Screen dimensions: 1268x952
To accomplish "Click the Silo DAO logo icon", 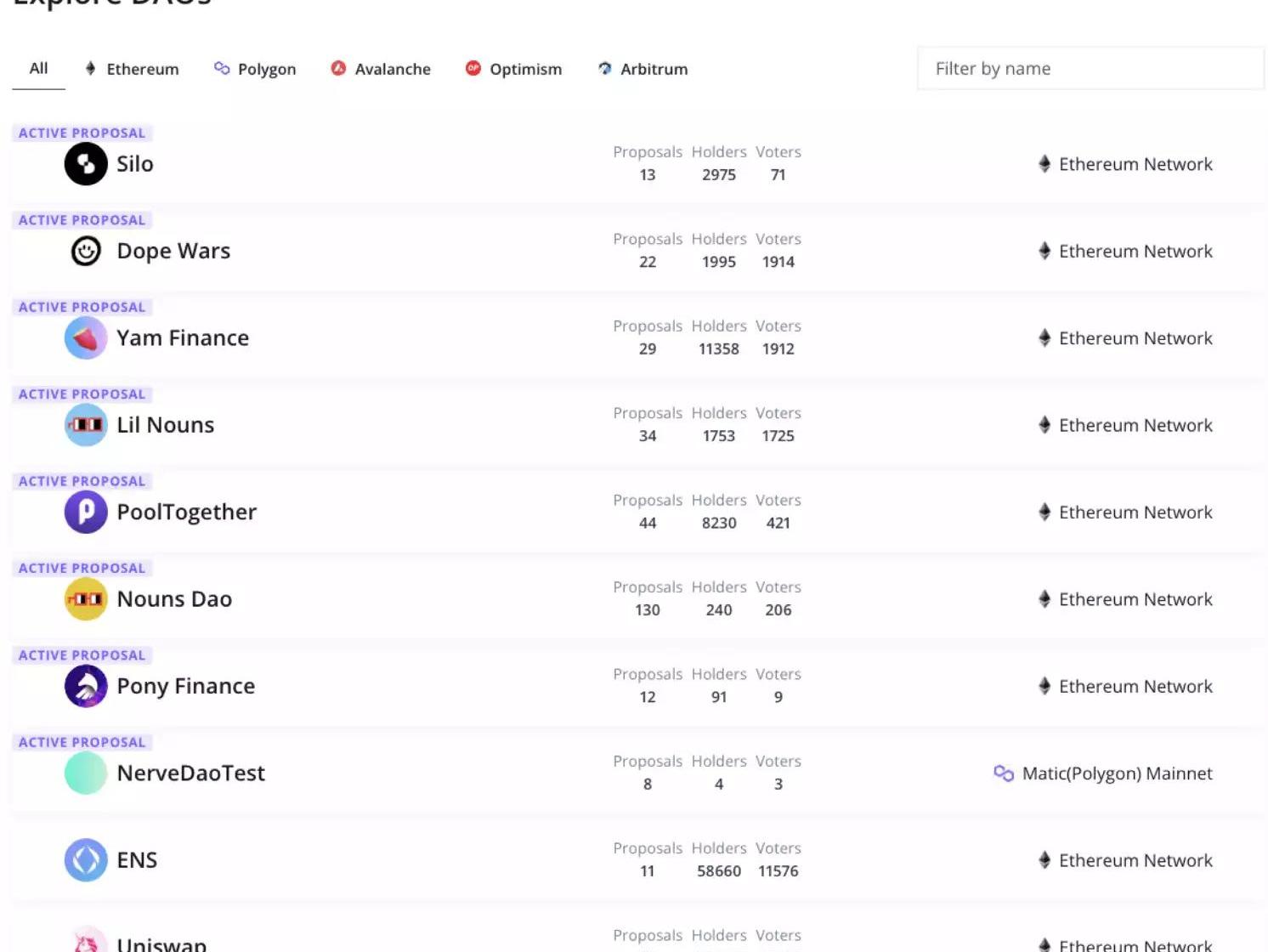I will (x=86, y=164).
